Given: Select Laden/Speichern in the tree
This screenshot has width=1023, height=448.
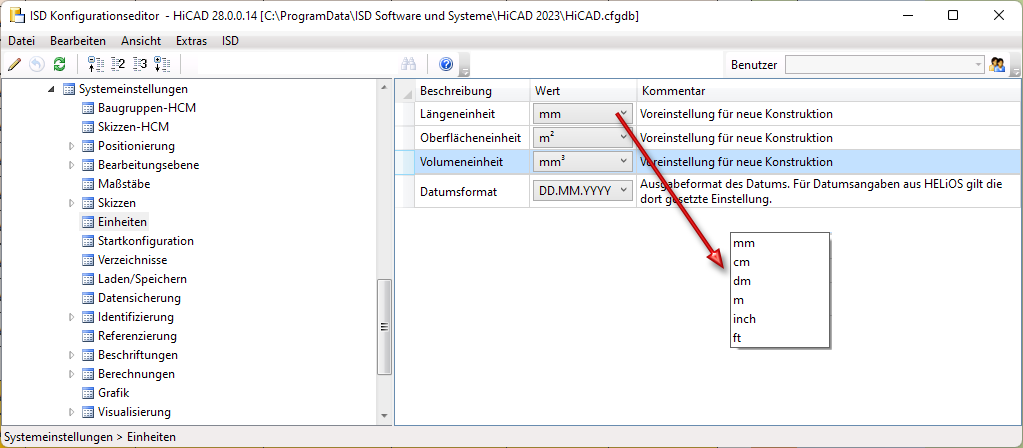Looking at the screenshot, I should (x=142, y=279).
